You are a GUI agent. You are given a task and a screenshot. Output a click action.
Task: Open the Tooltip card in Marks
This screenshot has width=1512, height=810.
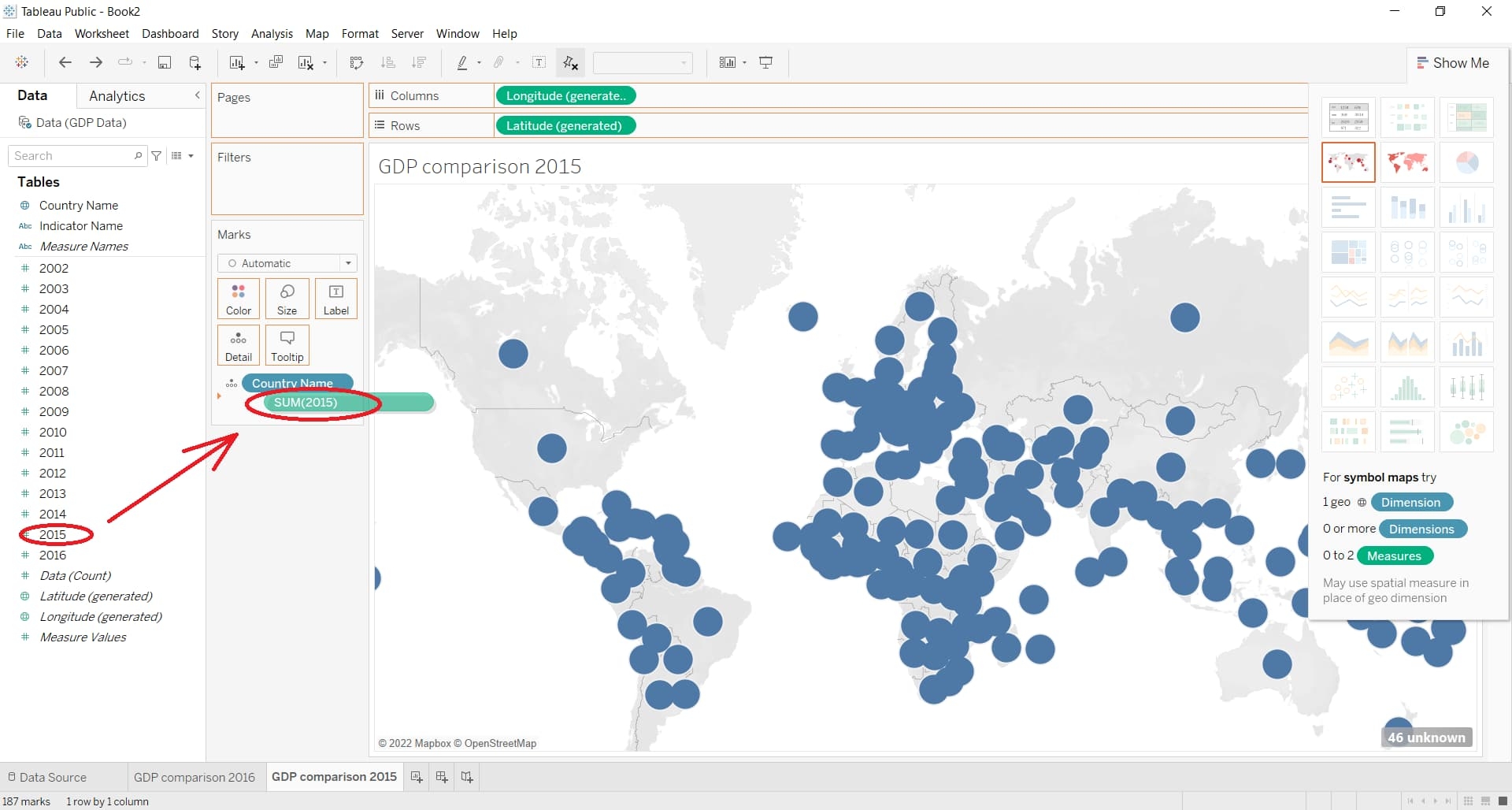tap(287, 346)
